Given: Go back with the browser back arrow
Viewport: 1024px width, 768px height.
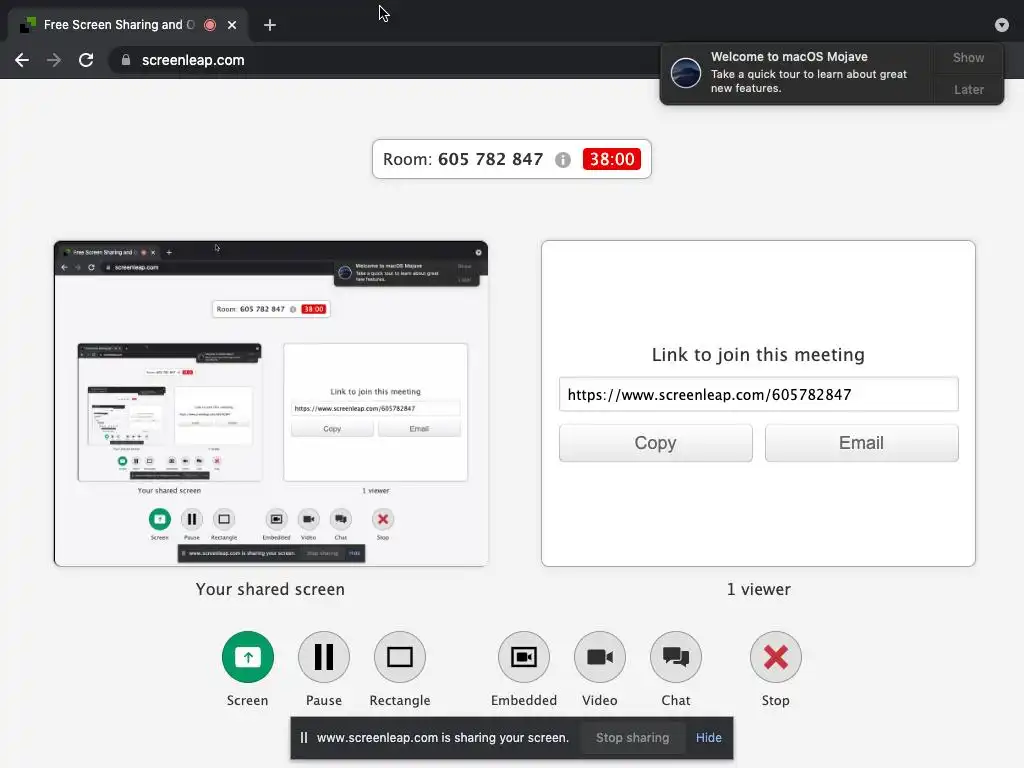Looking at the screenshot, I should [x=22, y=60].
